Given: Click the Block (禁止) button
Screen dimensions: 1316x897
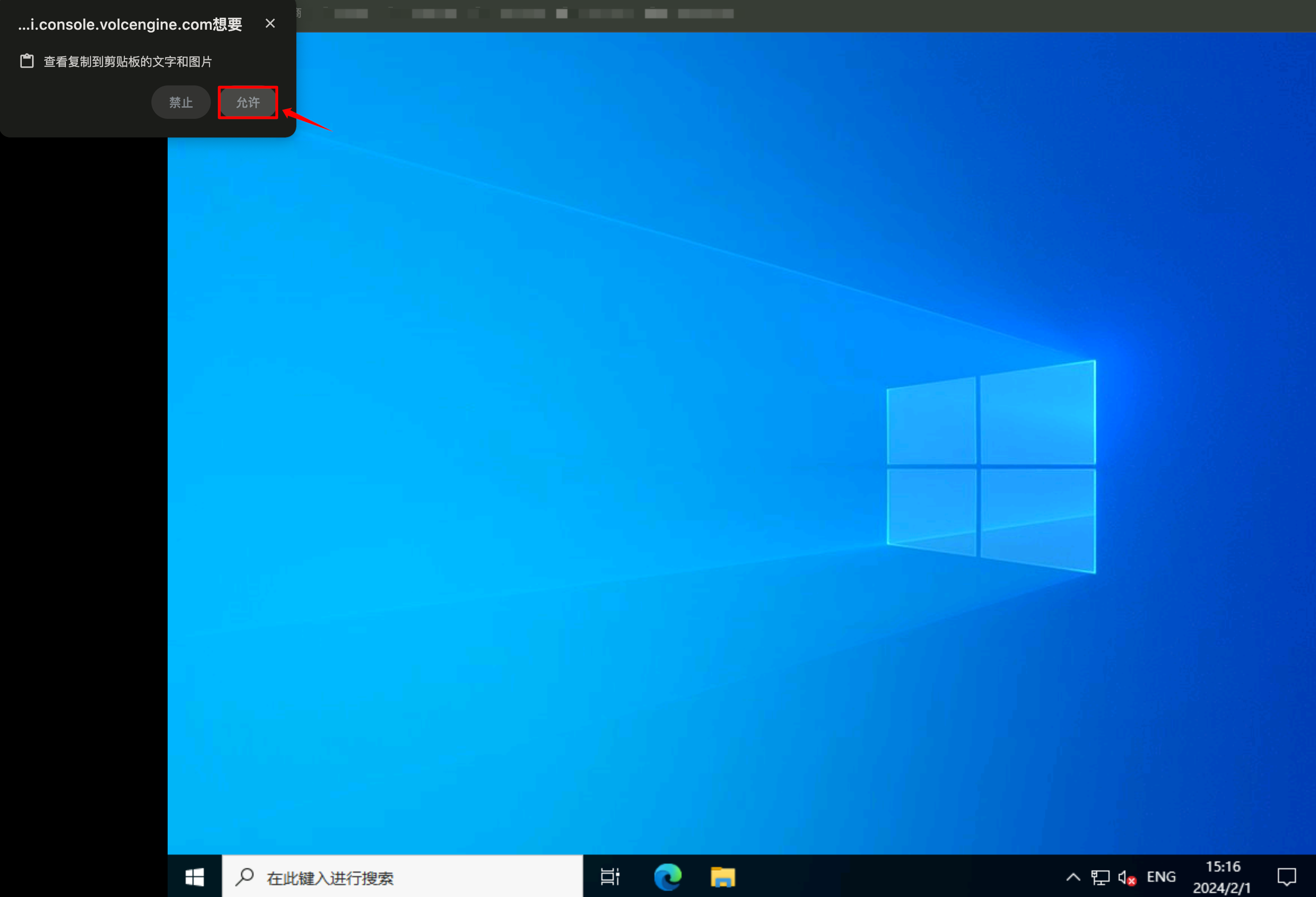Looking at the screenshot, I should click(181, 103).
